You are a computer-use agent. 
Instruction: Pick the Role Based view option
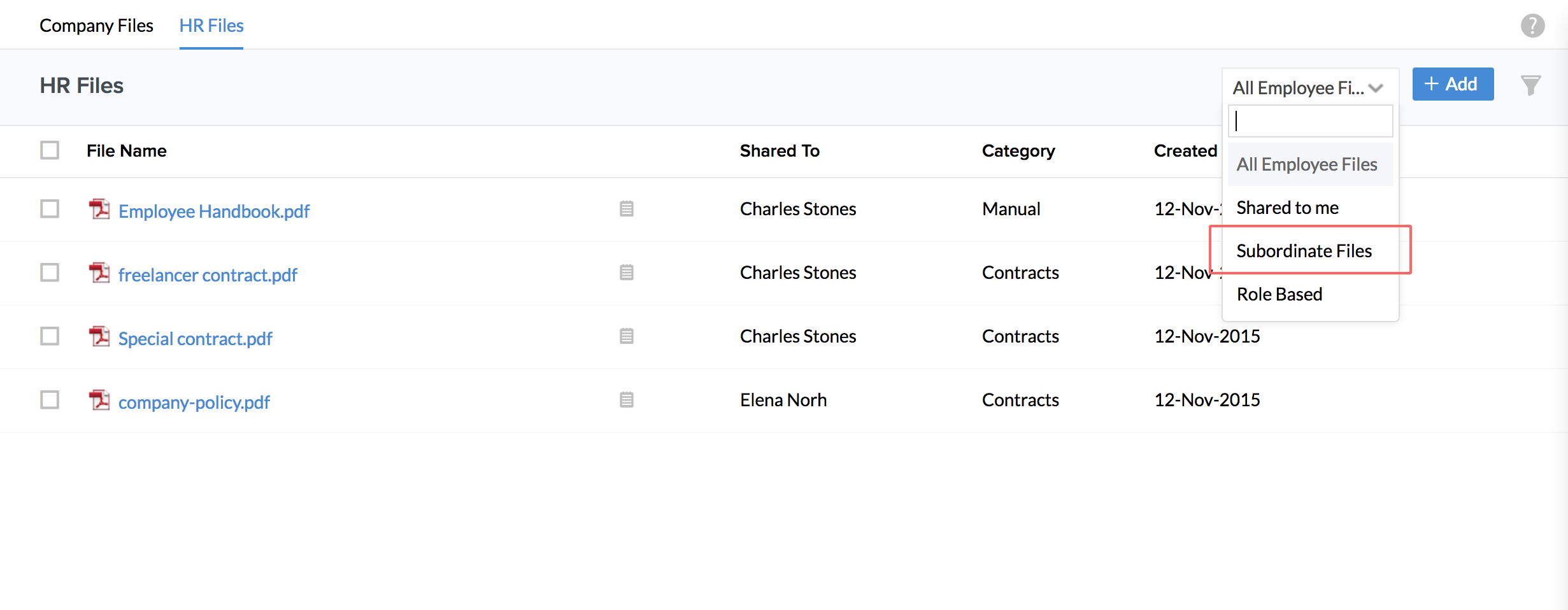pos(1279,294)
